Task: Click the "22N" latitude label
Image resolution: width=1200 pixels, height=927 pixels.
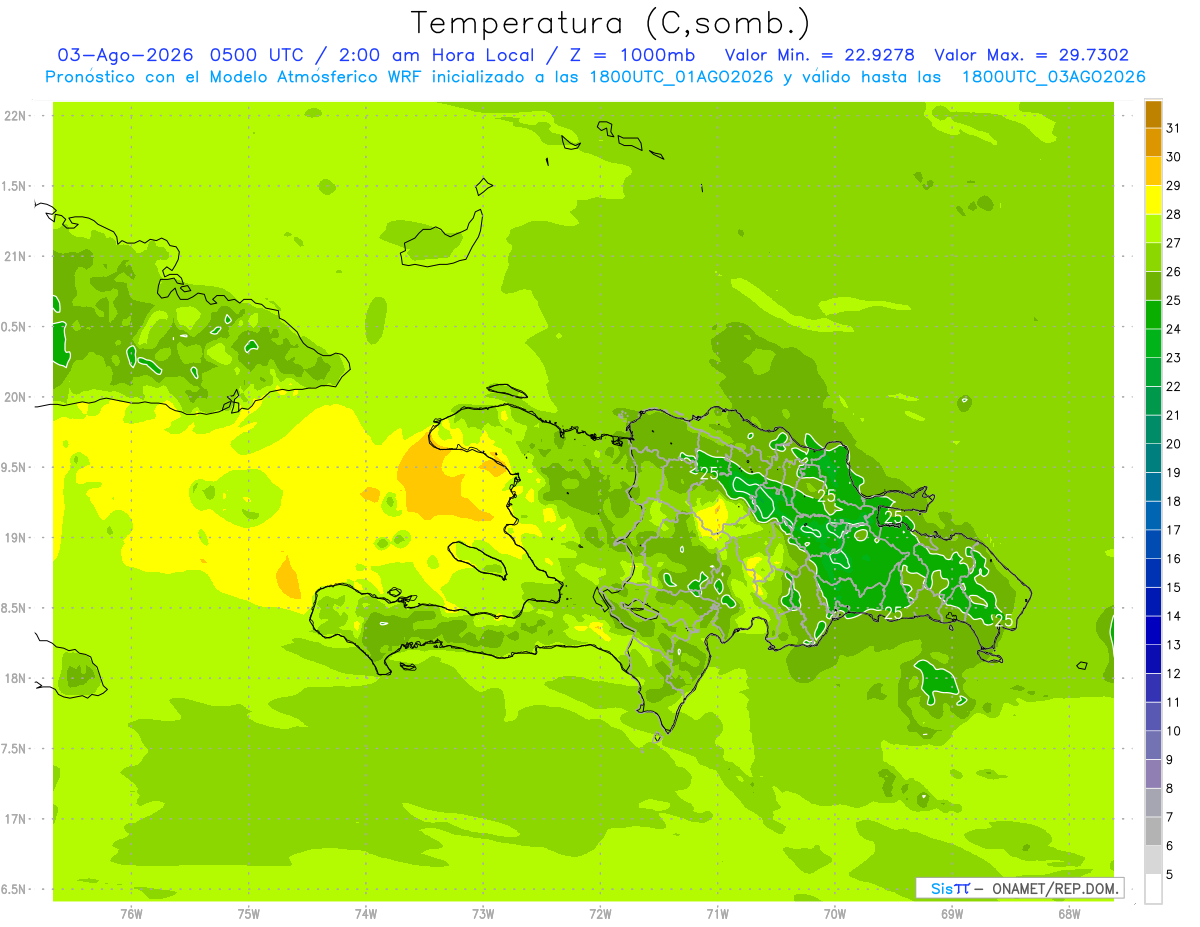Action: point(14,116)
